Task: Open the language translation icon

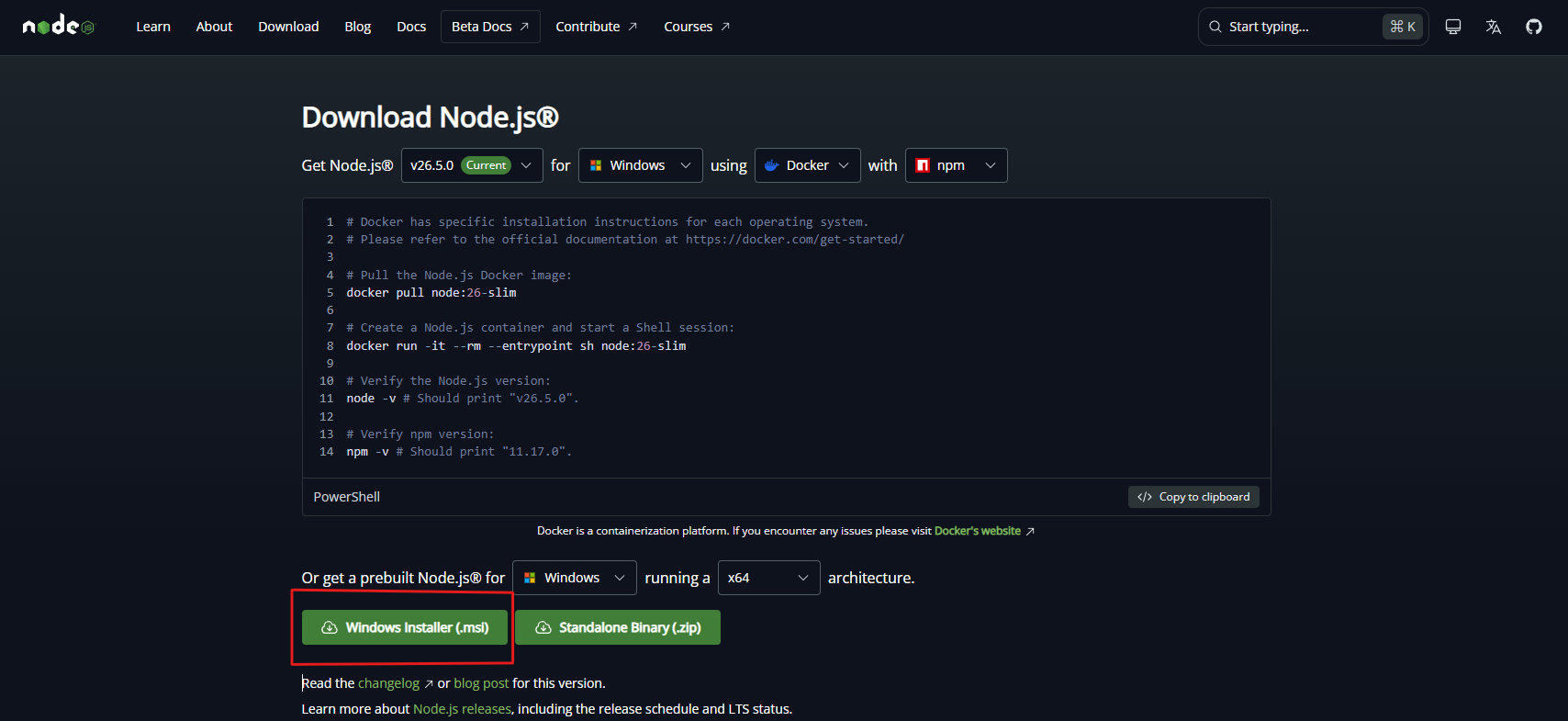Action: pyautogui.click(x=1494, y=27)
